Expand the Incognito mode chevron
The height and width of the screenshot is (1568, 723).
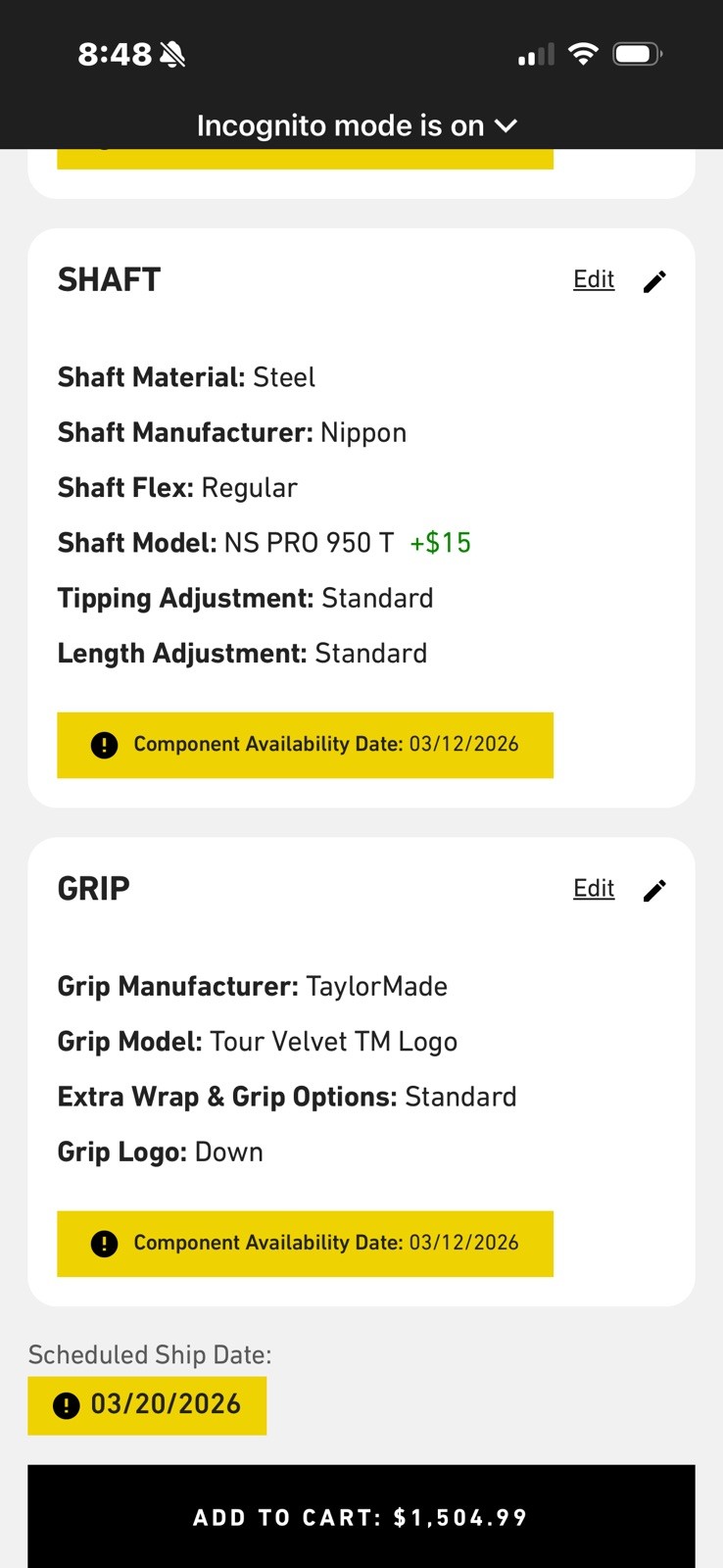coord(506,125)
